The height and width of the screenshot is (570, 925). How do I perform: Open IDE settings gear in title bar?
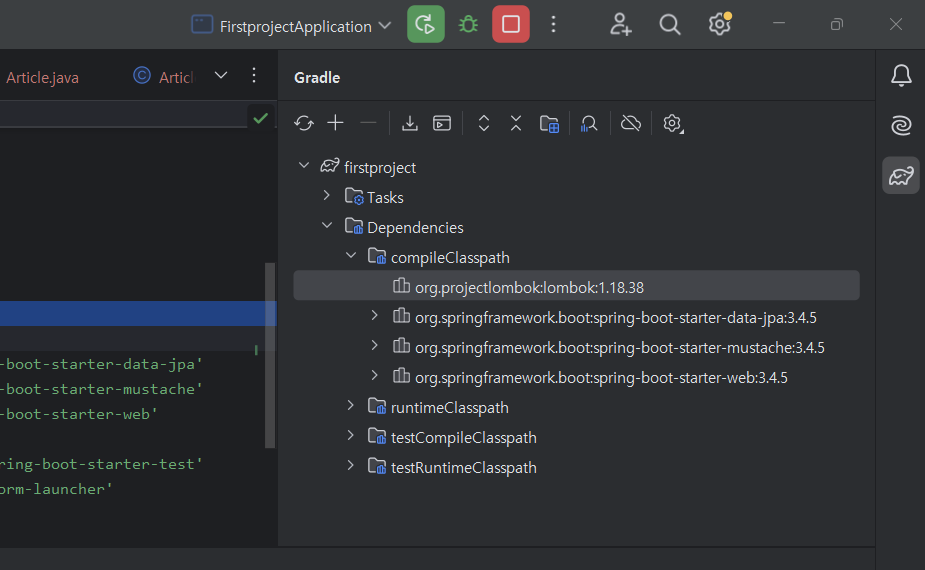coord(720,24)
